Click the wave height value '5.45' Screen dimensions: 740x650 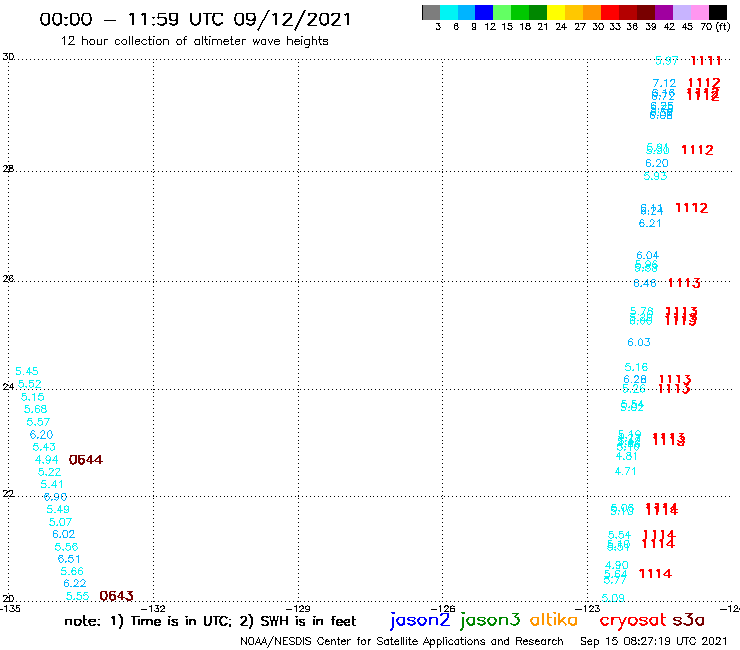pos(27,371)
